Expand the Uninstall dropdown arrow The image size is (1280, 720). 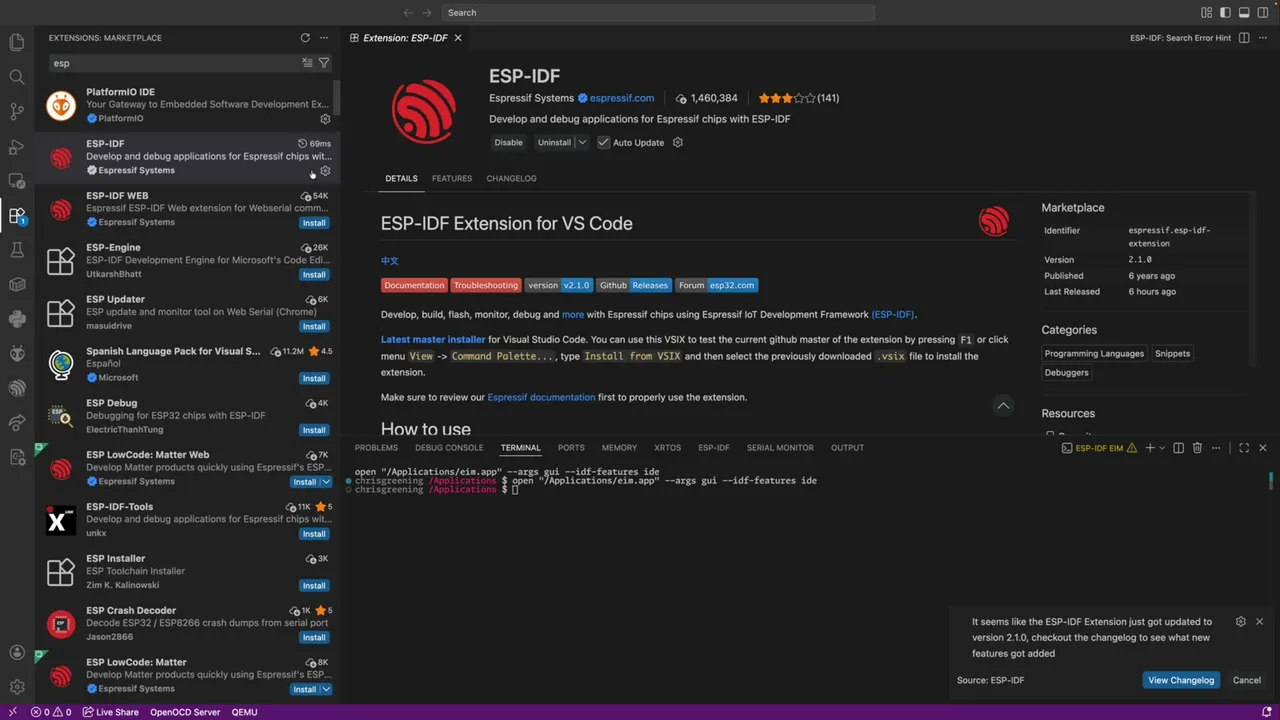tap(582, 142)
